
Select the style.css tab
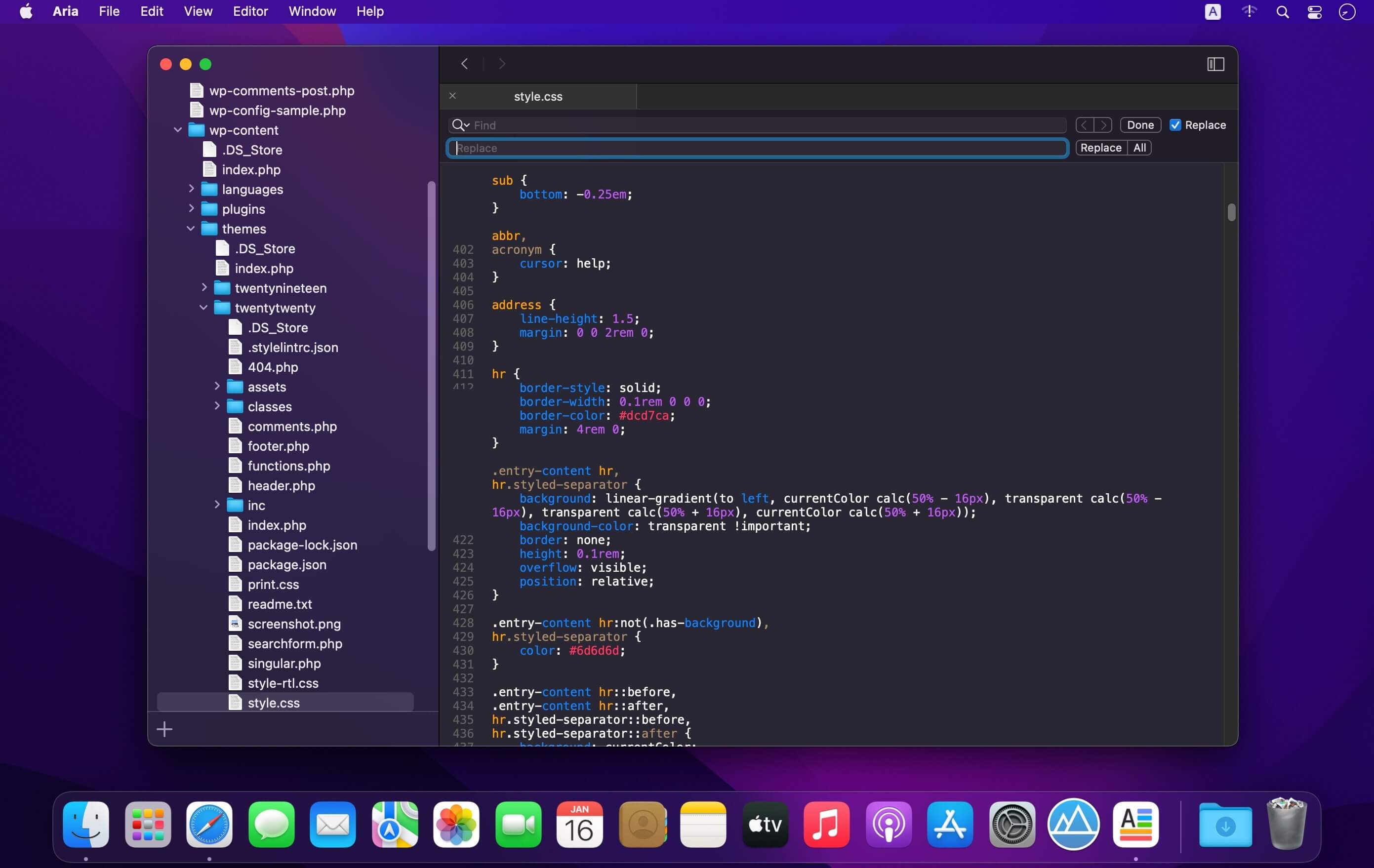[538, 96]
